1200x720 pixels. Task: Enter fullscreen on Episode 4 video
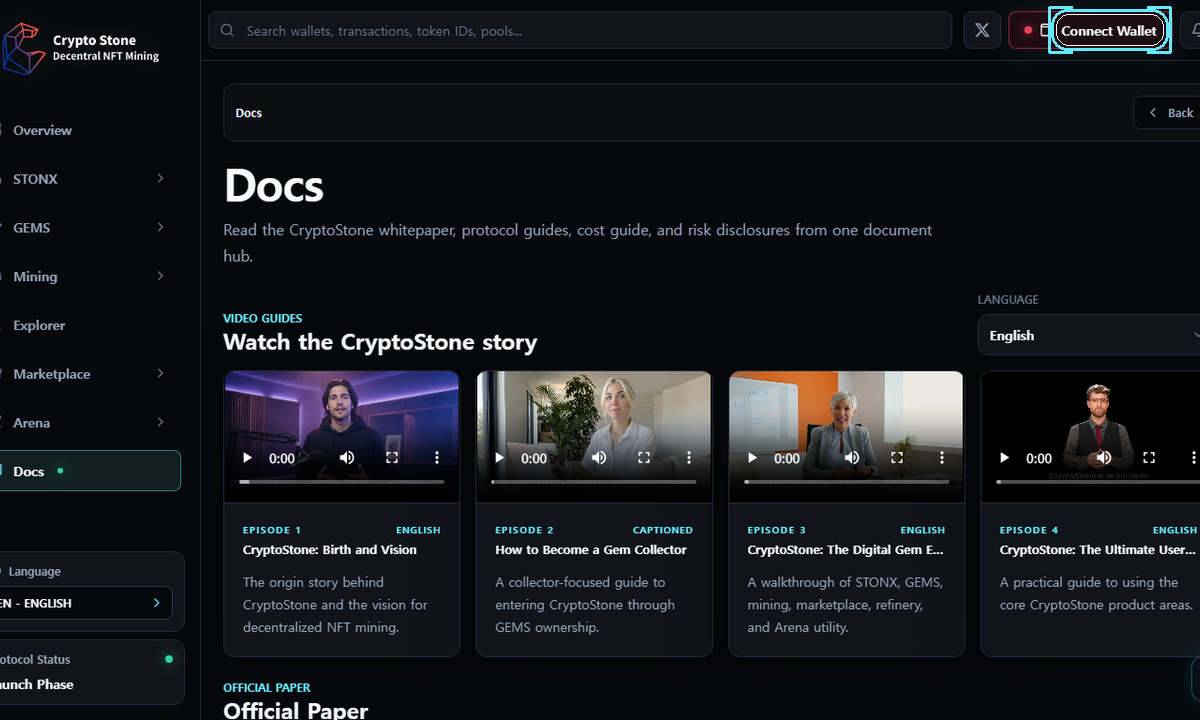tap(1149, 458)
